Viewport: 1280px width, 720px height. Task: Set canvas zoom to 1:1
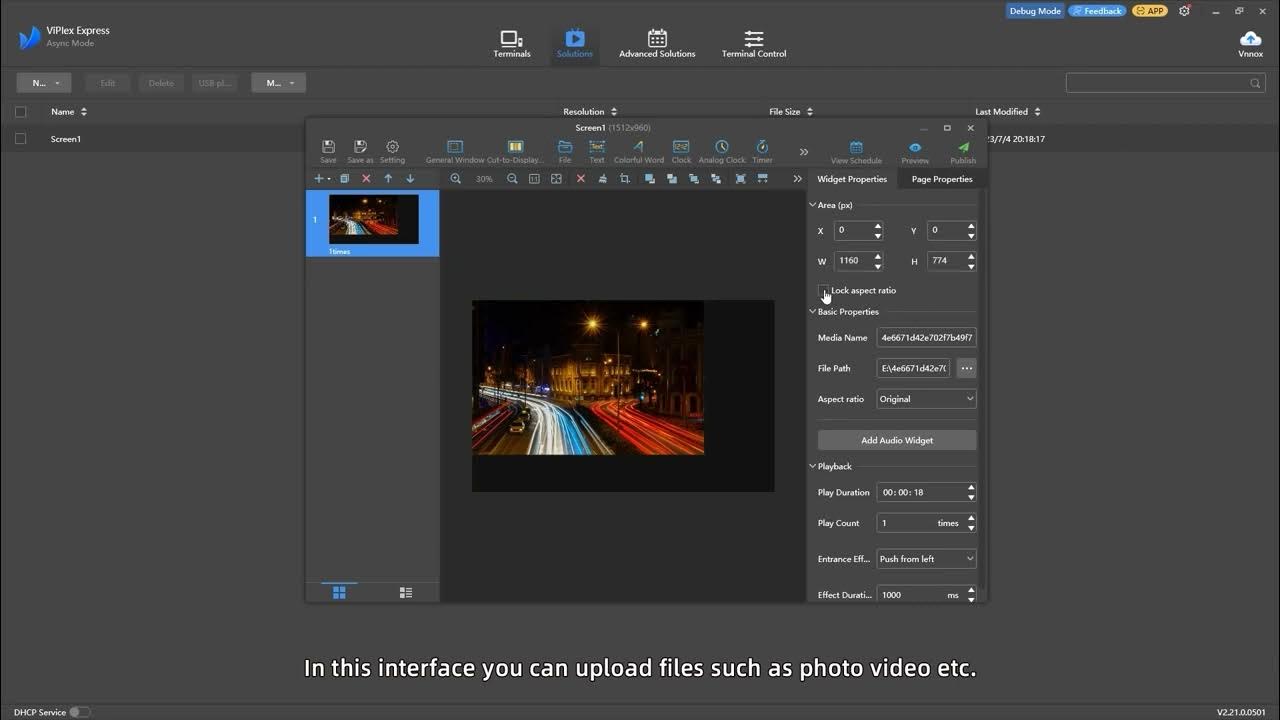coord(534,179)
